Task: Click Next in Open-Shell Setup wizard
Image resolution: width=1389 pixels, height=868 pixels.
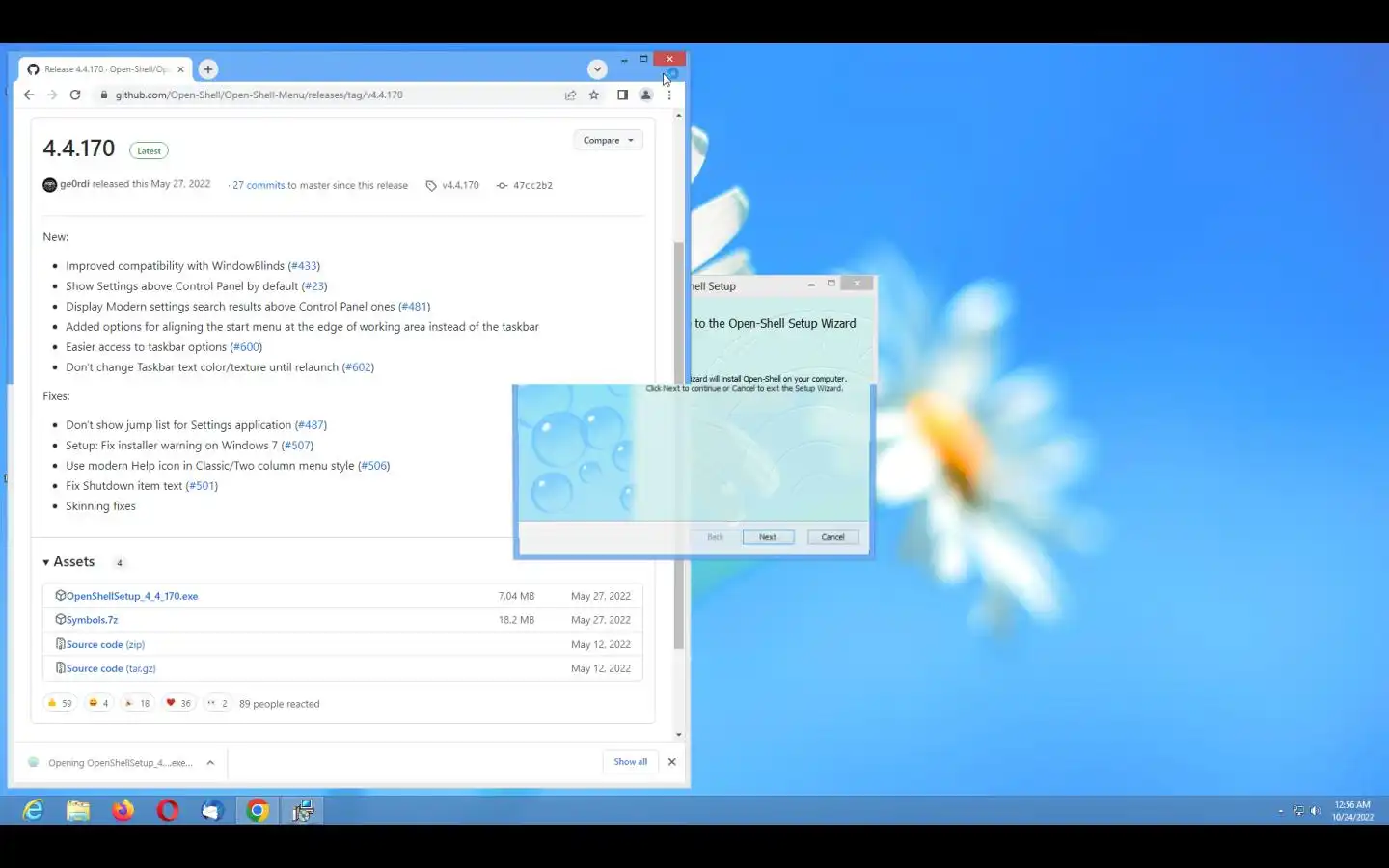Action: coord(768,537)
